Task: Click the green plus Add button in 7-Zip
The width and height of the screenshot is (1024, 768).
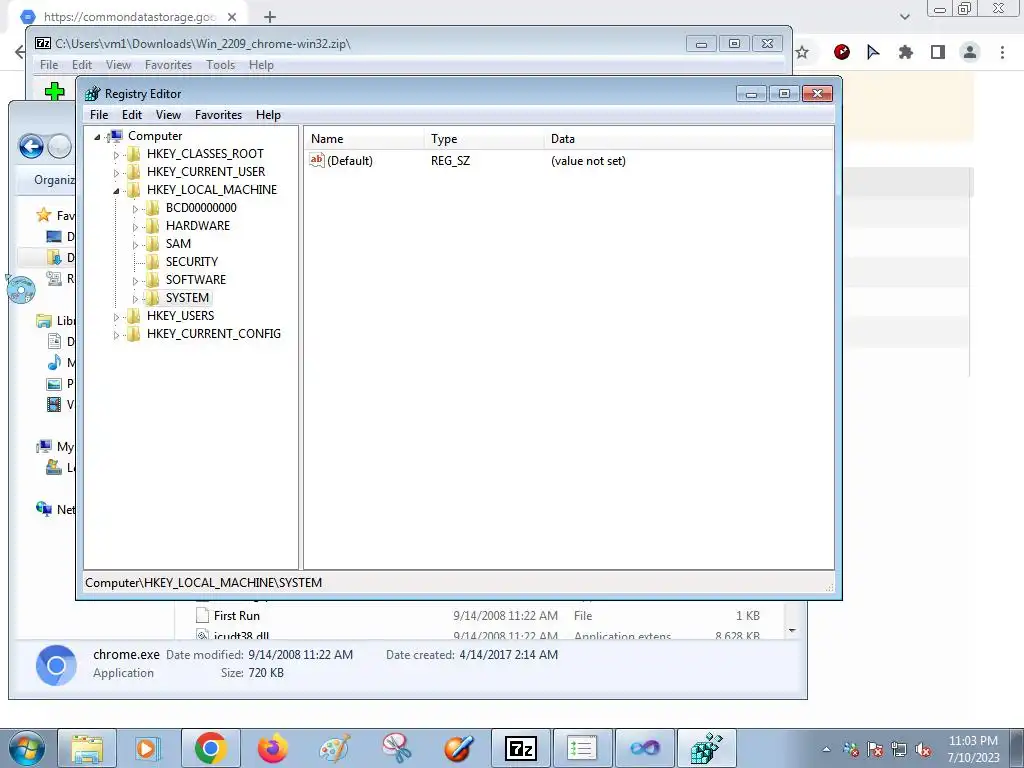Action: pos(54,91)
